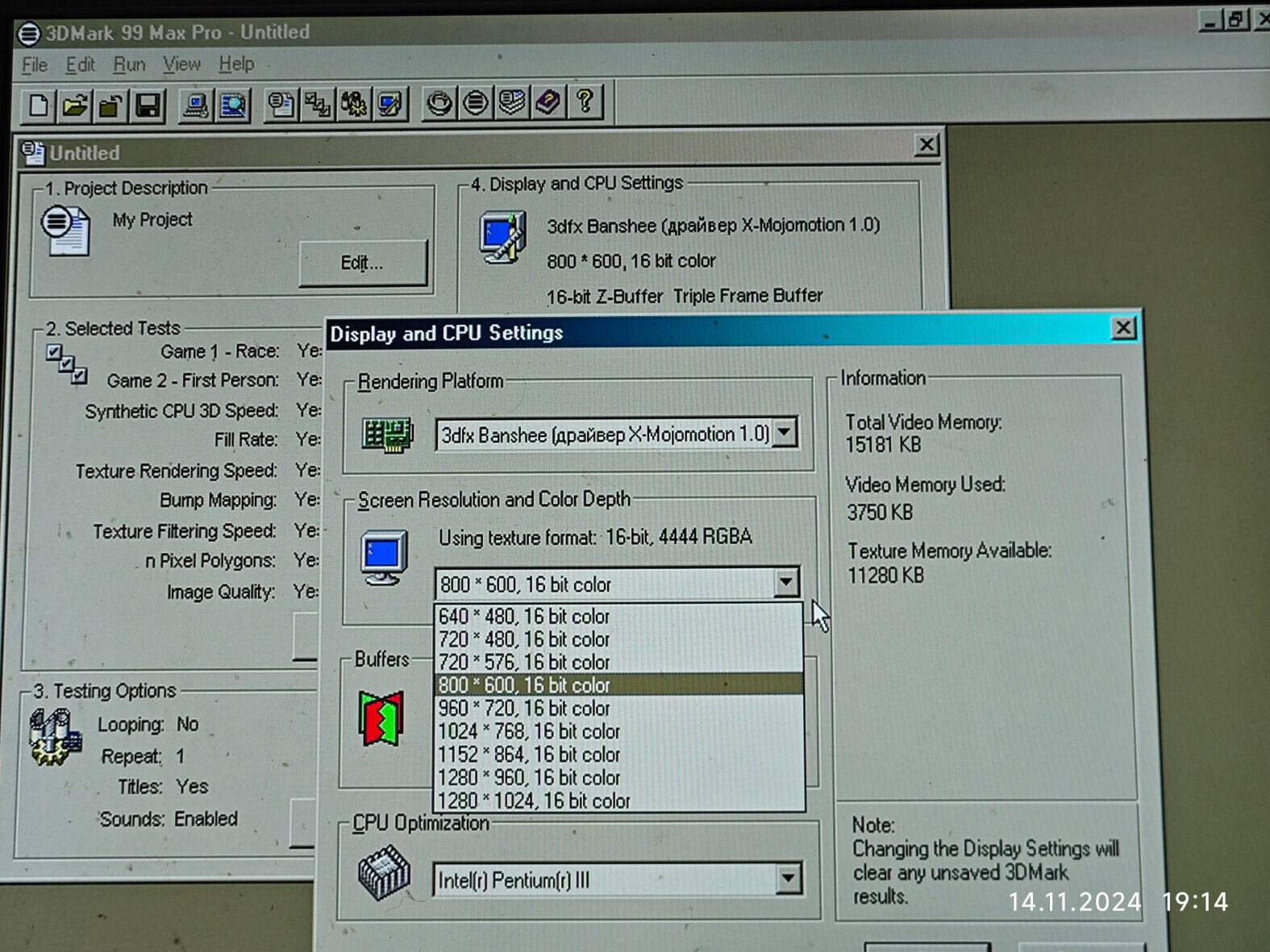Click the 'My Project' description text
The width and height of the screenshot is (1270, 952).
(x=152, y=219)
